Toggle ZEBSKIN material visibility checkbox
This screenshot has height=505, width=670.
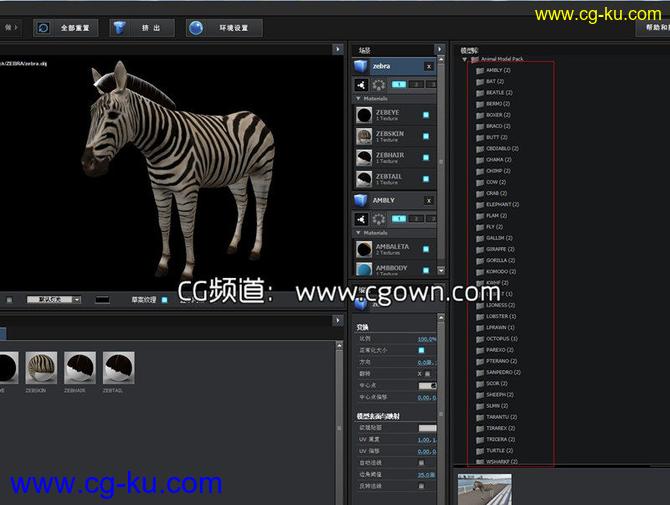pyautogui.click(x=426, y=136)
